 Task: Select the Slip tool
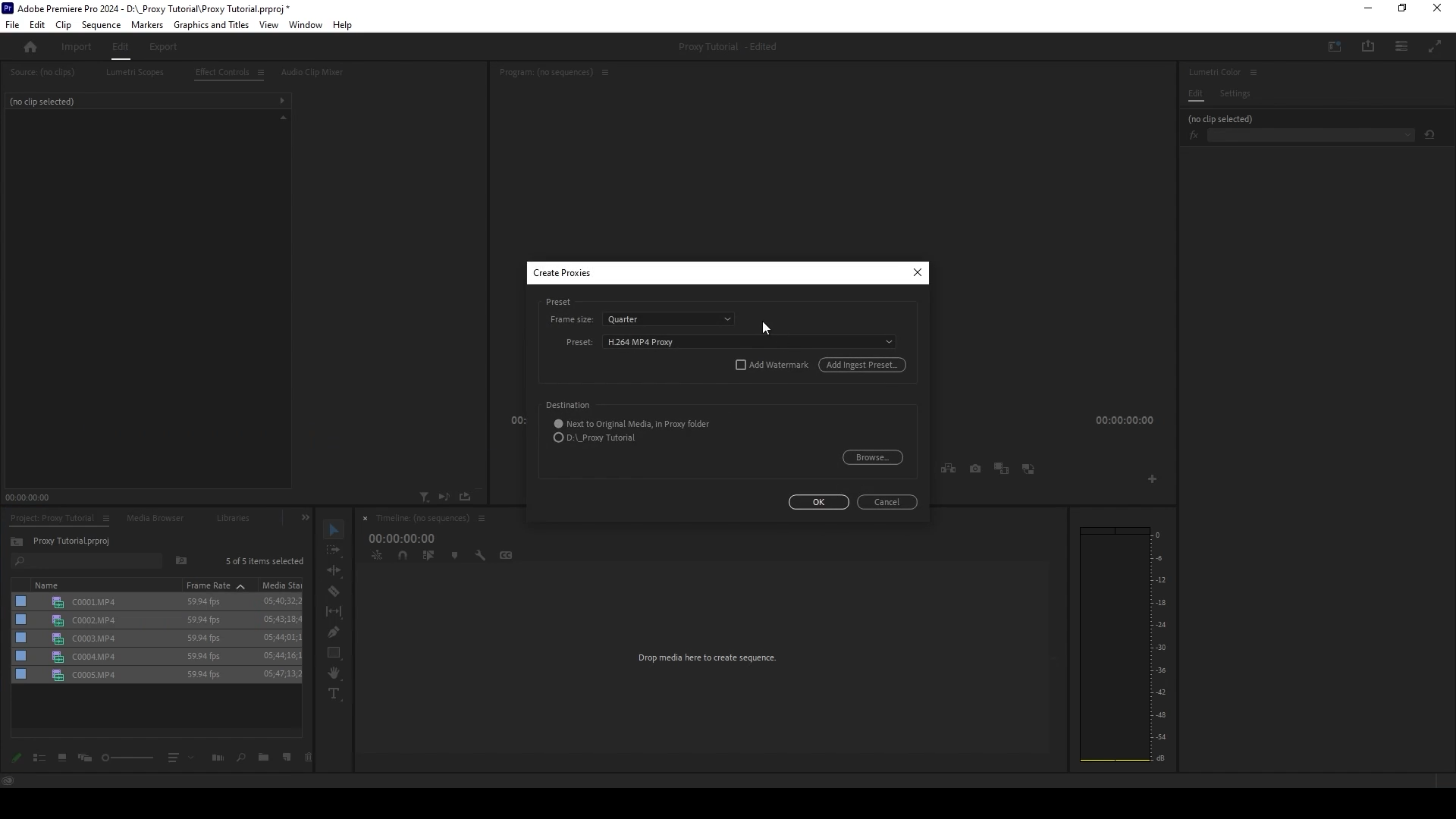click(x=334, y=611)
